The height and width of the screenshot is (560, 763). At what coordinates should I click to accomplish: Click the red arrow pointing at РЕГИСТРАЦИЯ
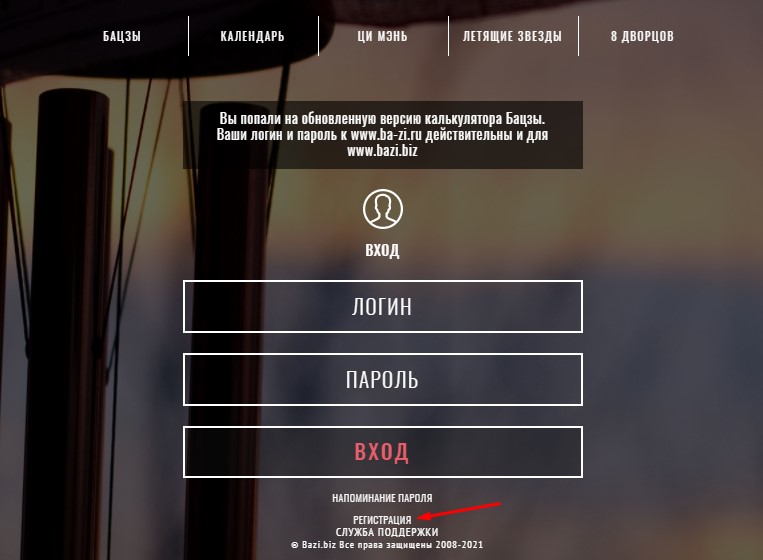click(x=459, y=511)
